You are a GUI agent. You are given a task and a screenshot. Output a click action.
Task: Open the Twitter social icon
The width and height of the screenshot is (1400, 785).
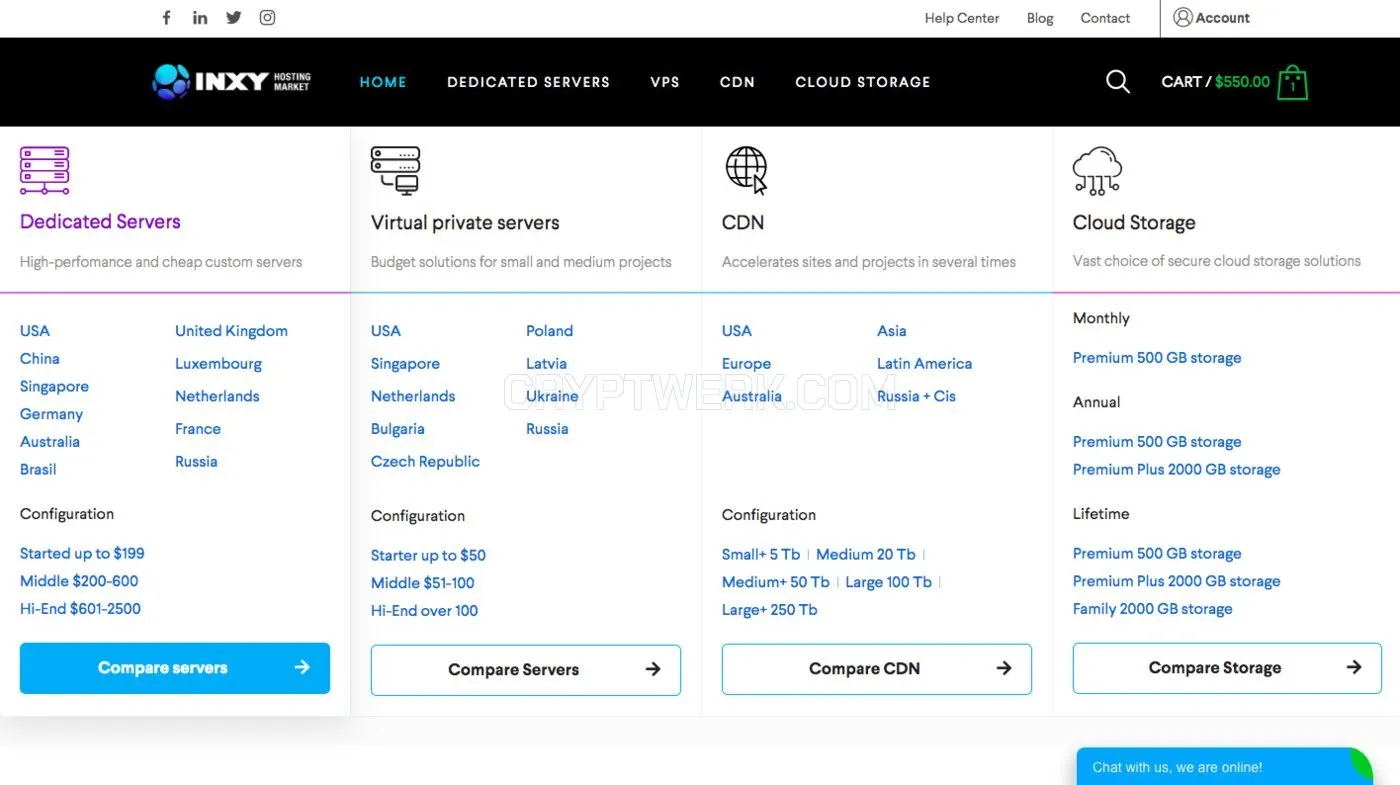[x=234, y=18]
